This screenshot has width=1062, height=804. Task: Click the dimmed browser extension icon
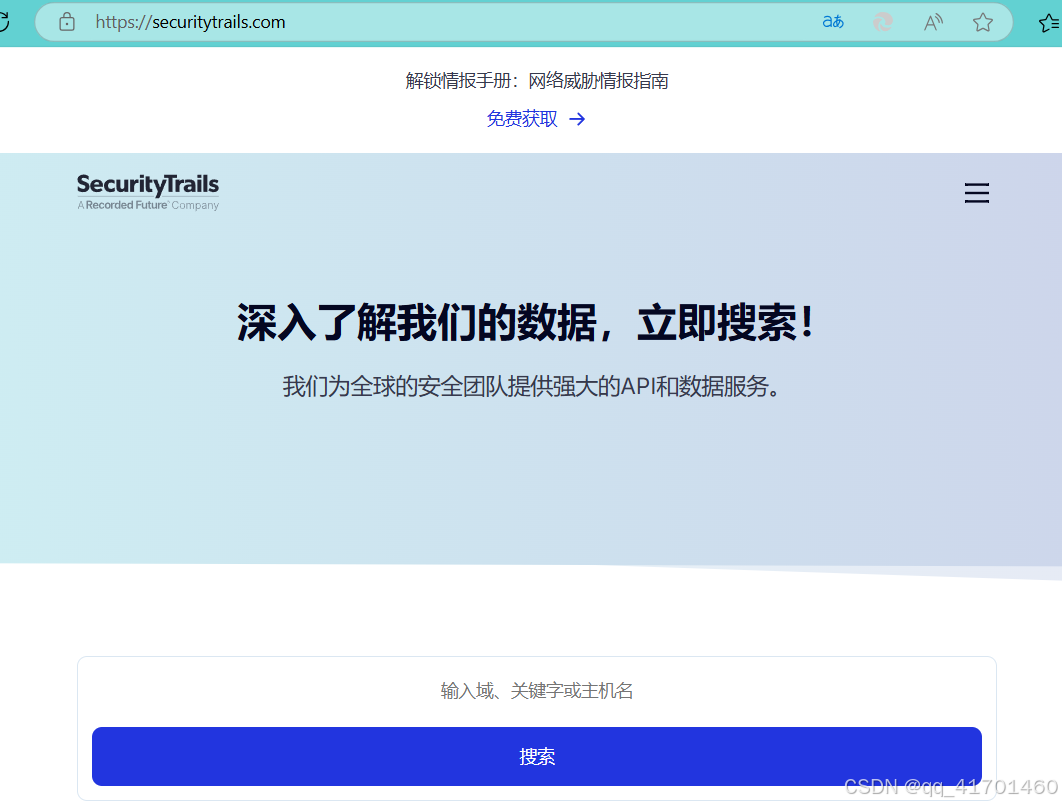(x=882, y=21)
